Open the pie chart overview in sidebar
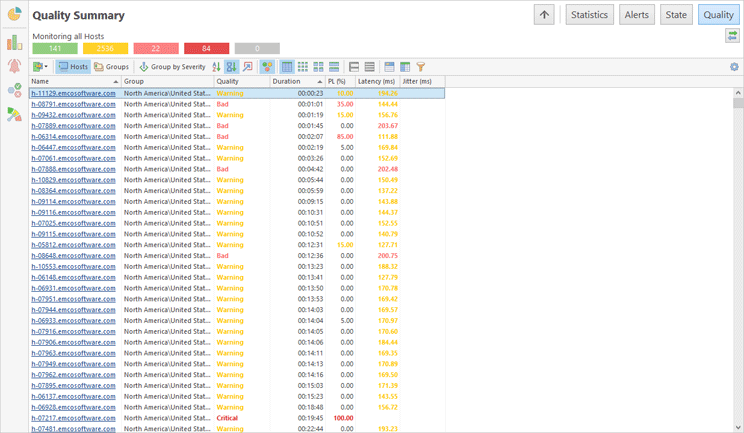Viewport: 744px width, 433px height. click(14, 15)
